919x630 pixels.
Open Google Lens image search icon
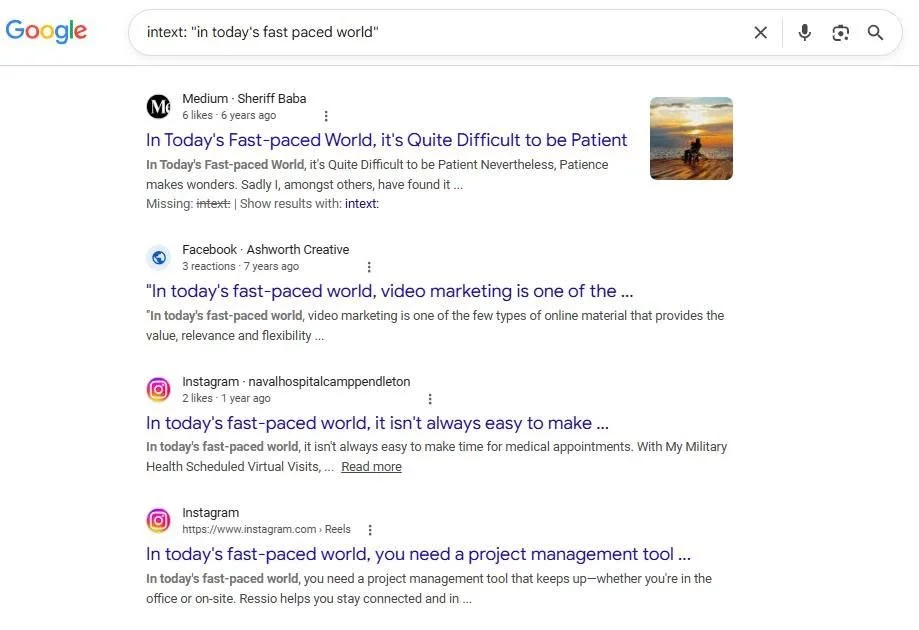(x=840, y=33)
